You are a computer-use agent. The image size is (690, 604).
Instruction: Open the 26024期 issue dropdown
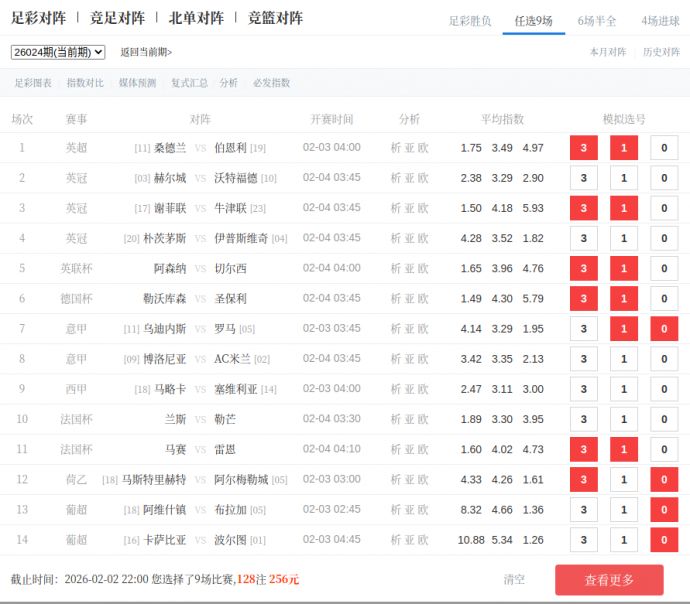point(58,52)
